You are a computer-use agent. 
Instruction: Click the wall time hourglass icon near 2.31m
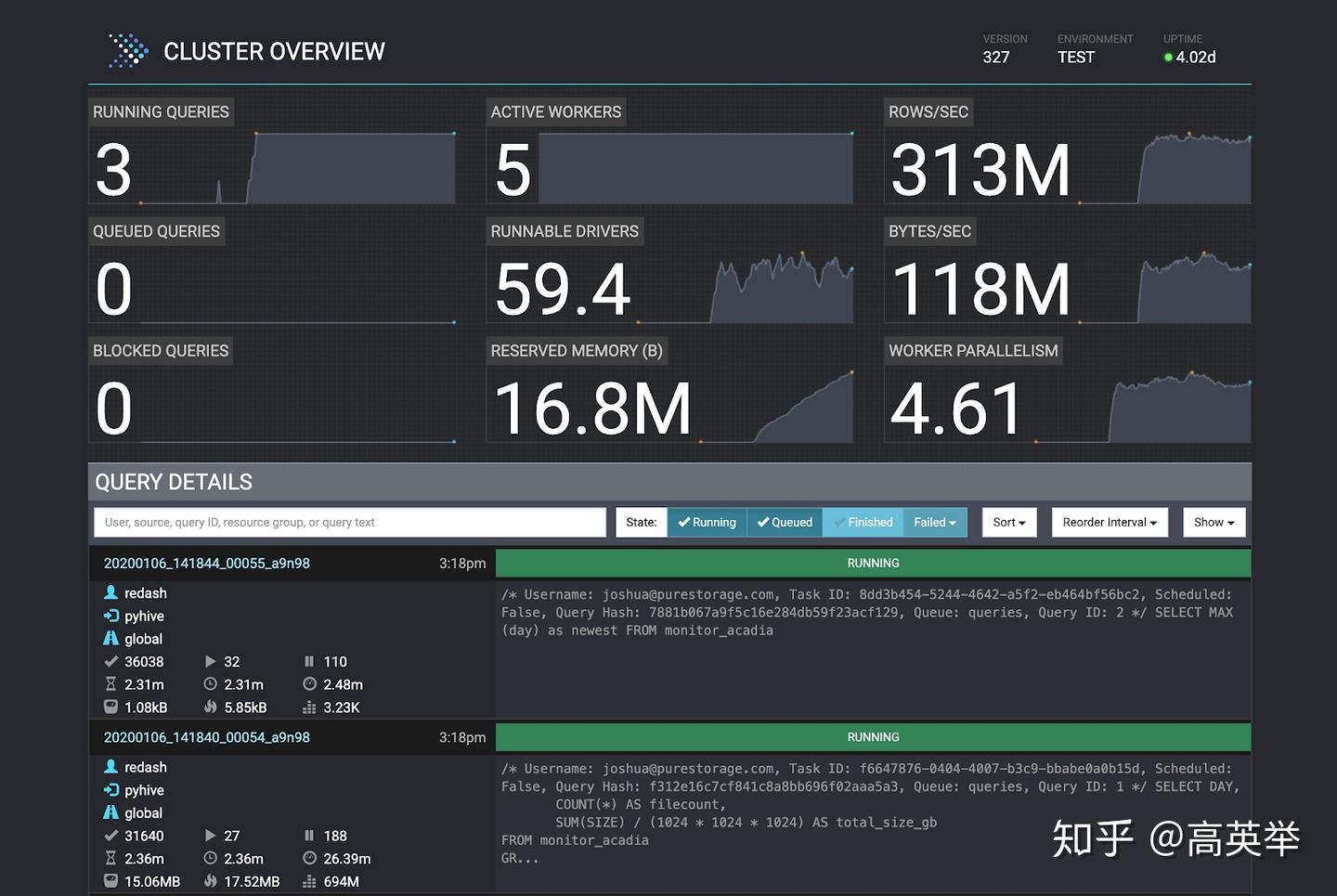(112, 684)
